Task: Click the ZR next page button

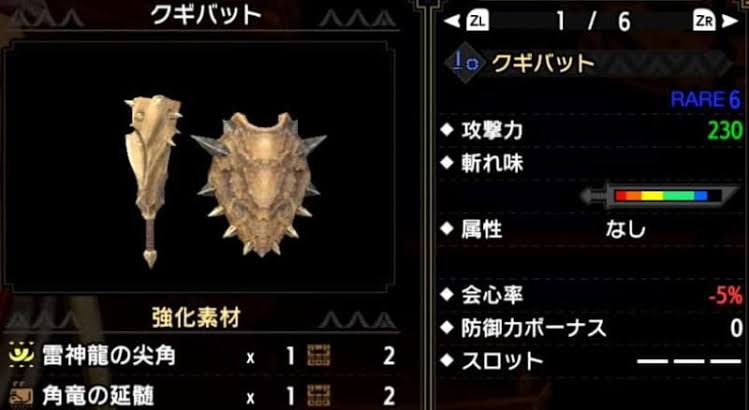Action: (x=704, y=21)
